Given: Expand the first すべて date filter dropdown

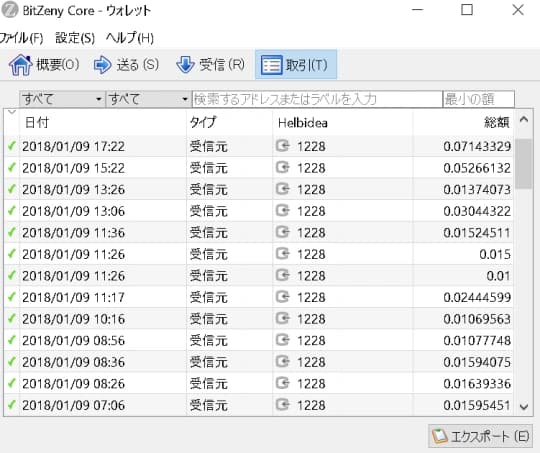Looking at the screenshot, I should [x=62, y=99].
